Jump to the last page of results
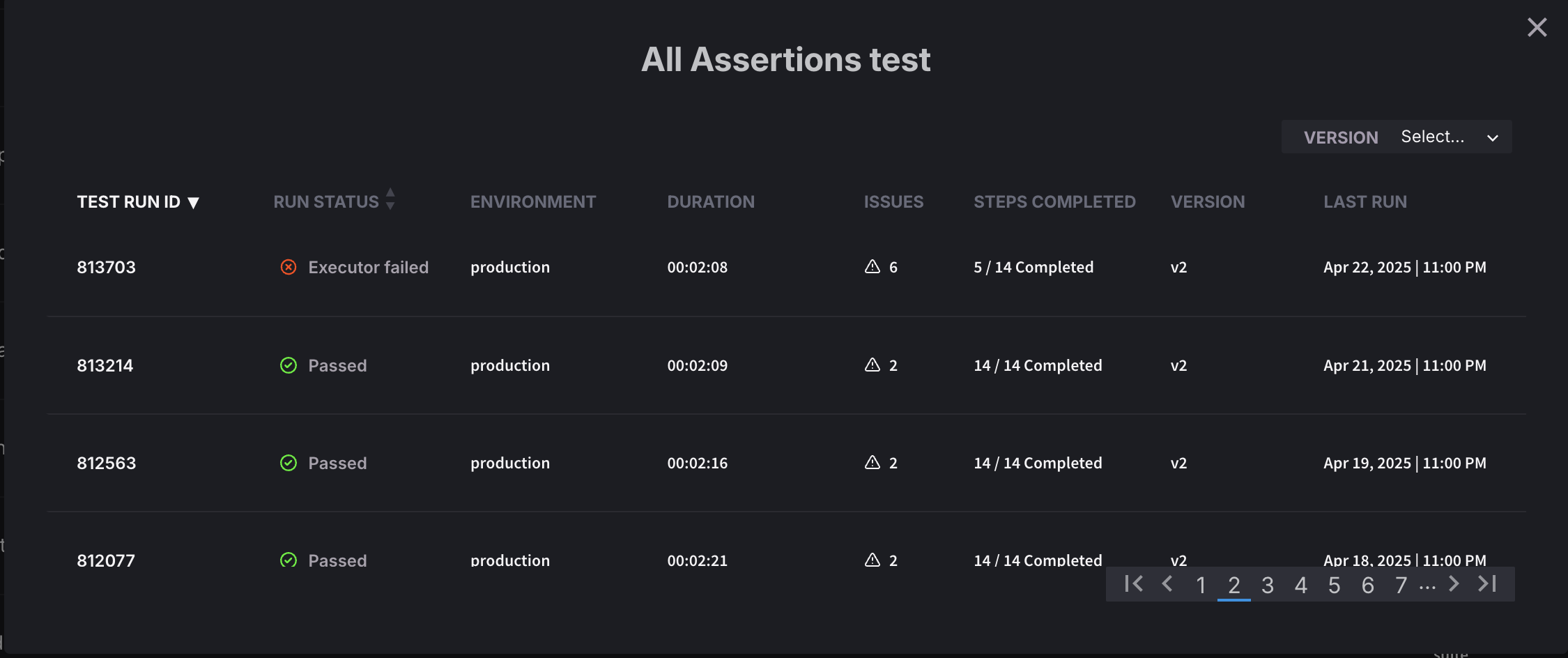Screen dimensions: 1568x658 click(x=1487, y=584)
